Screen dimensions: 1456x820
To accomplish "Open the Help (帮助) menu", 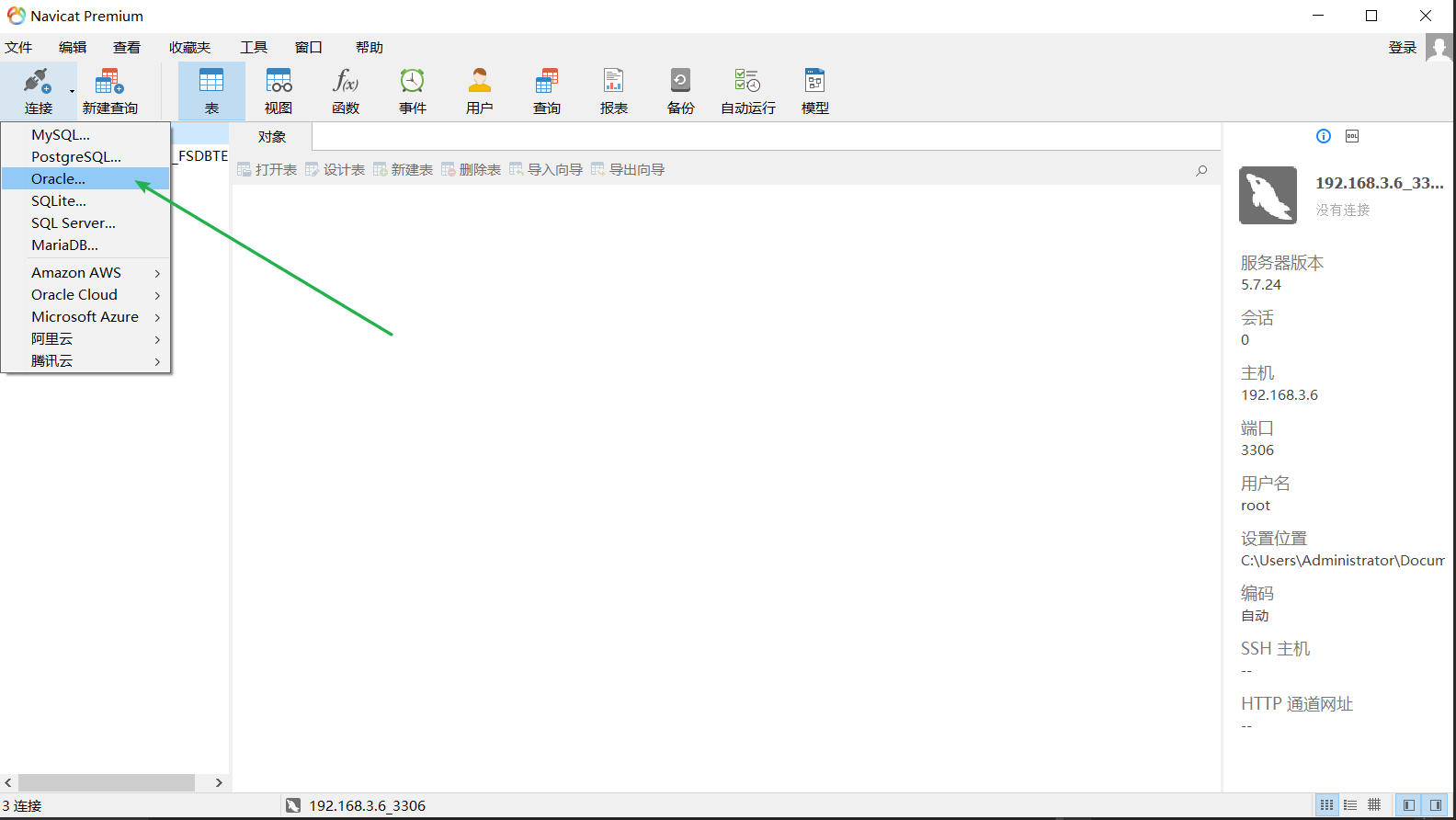I will [370, 48].
